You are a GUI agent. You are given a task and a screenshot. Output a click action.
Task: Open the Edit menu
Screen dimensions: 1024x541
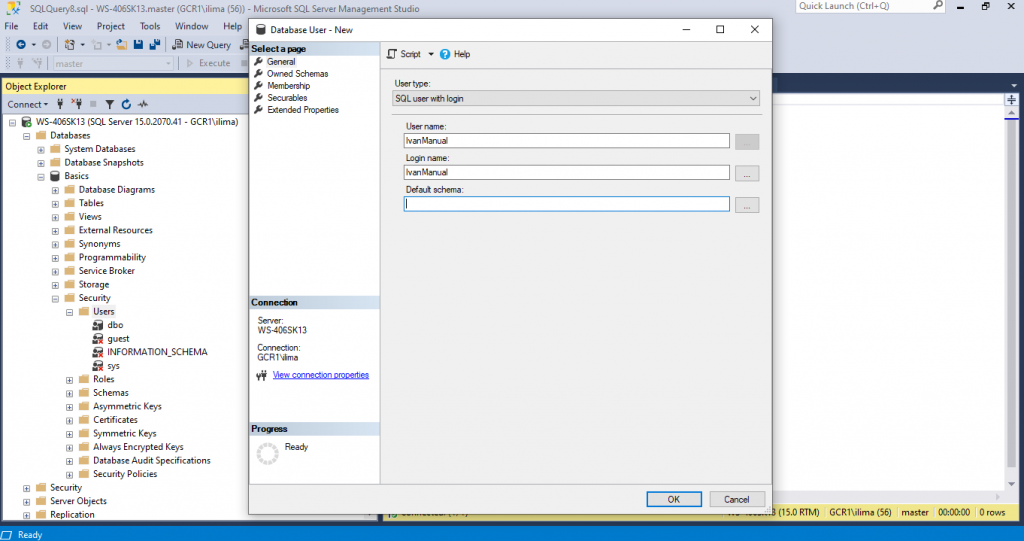pos(40,26)
